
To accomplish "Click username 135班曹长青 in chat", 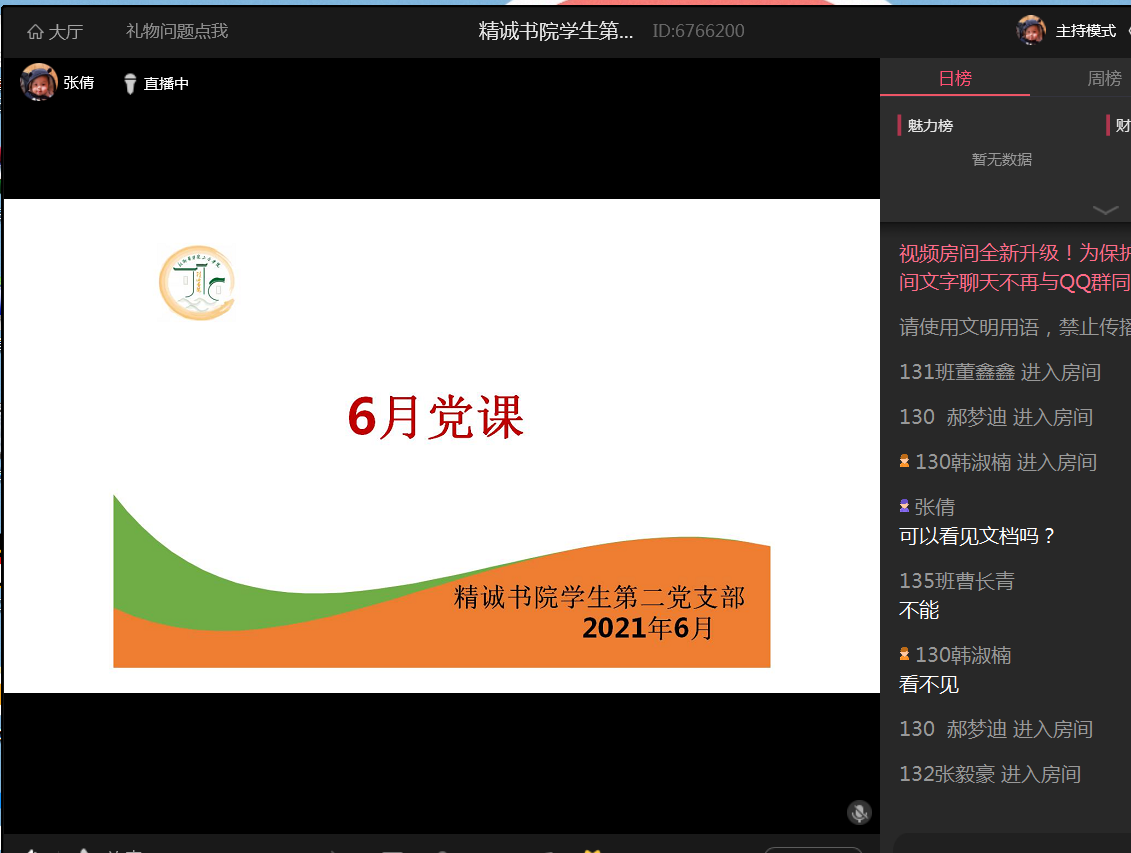I will coord(956,581).
